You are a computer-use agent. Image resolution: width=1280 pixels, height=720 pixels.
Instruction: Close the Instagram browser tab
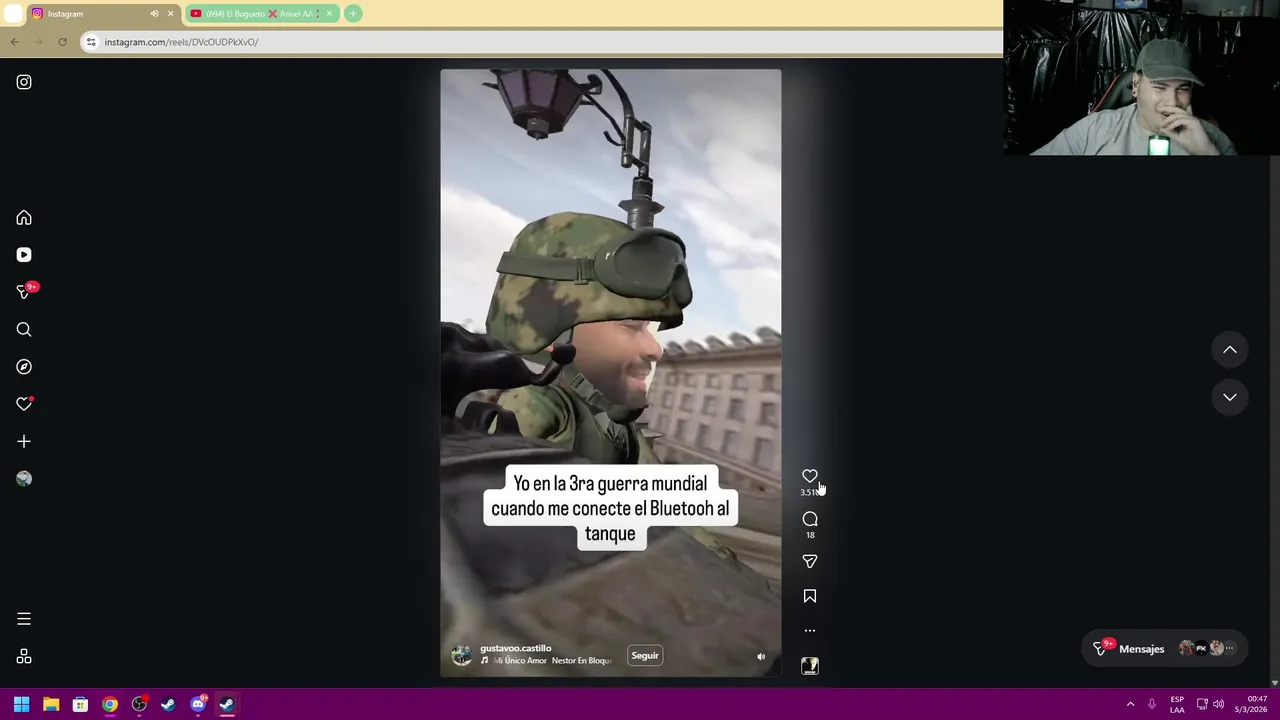pos(170,14)
